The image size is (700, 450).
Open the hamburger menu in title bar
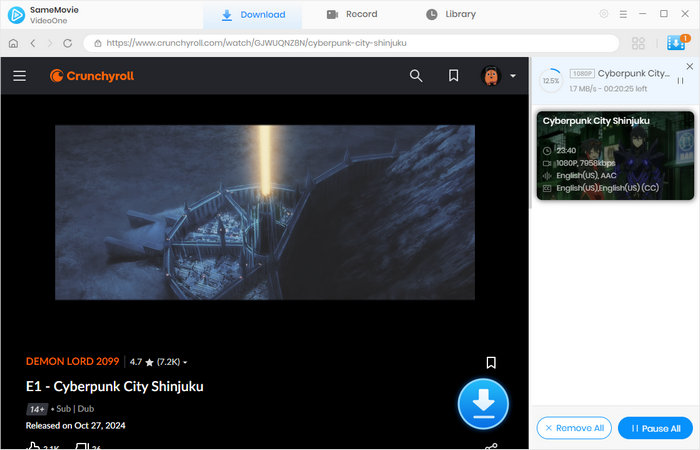tap(623, 14)
